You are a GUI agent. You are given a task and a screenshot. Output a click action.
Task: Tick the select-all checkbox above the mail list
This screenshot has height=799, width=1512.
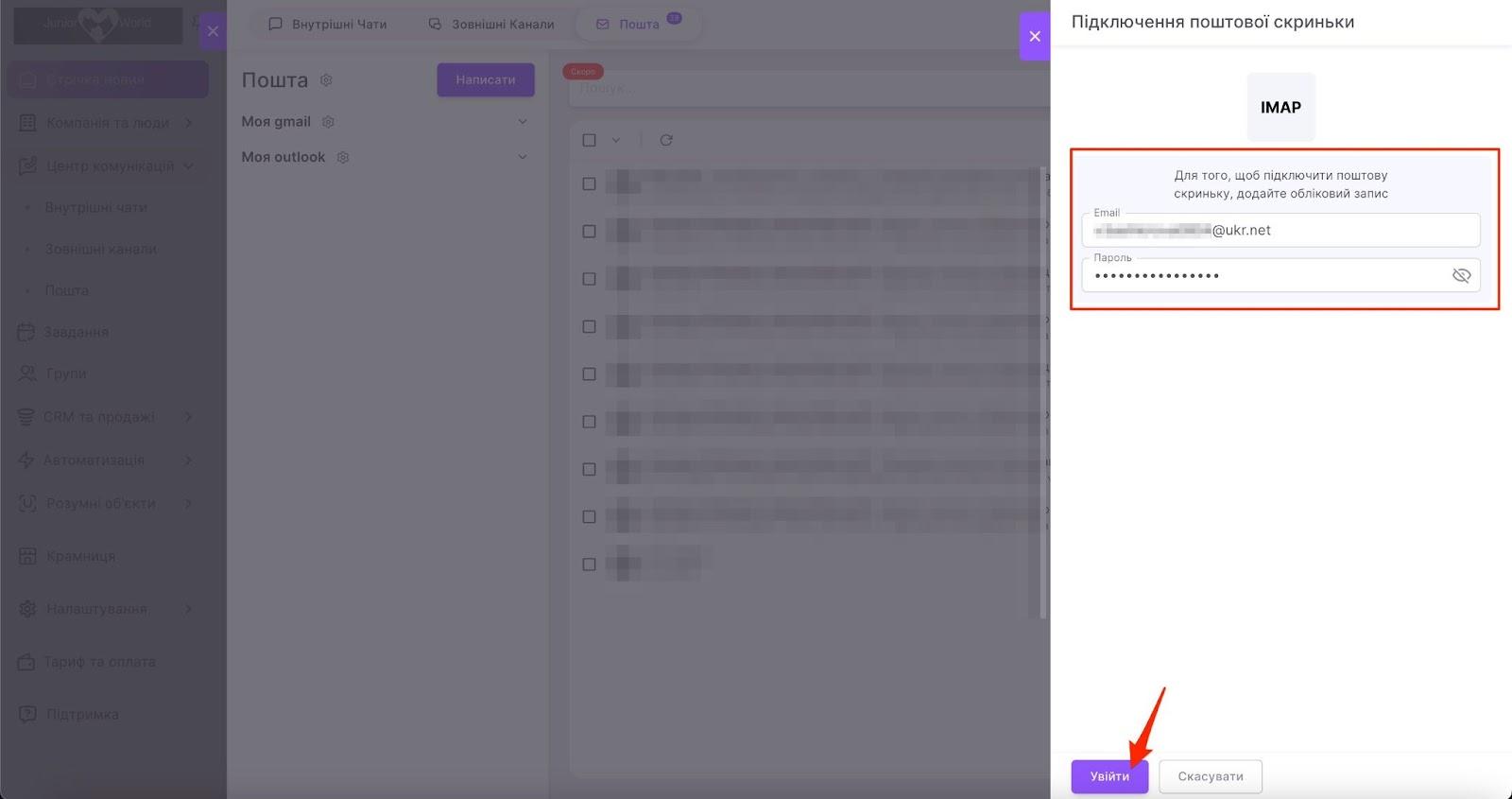(589, 140)
